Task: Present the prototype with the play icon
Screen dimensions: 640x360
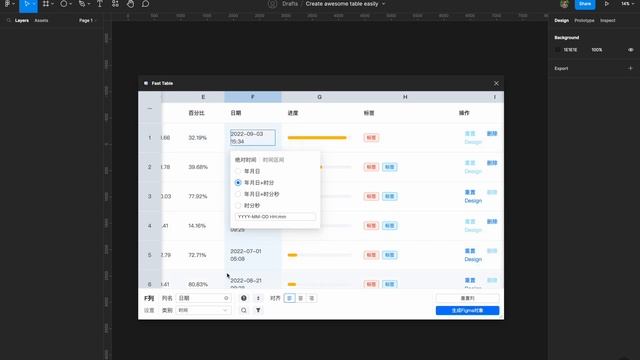Action: tap(607, 4)
